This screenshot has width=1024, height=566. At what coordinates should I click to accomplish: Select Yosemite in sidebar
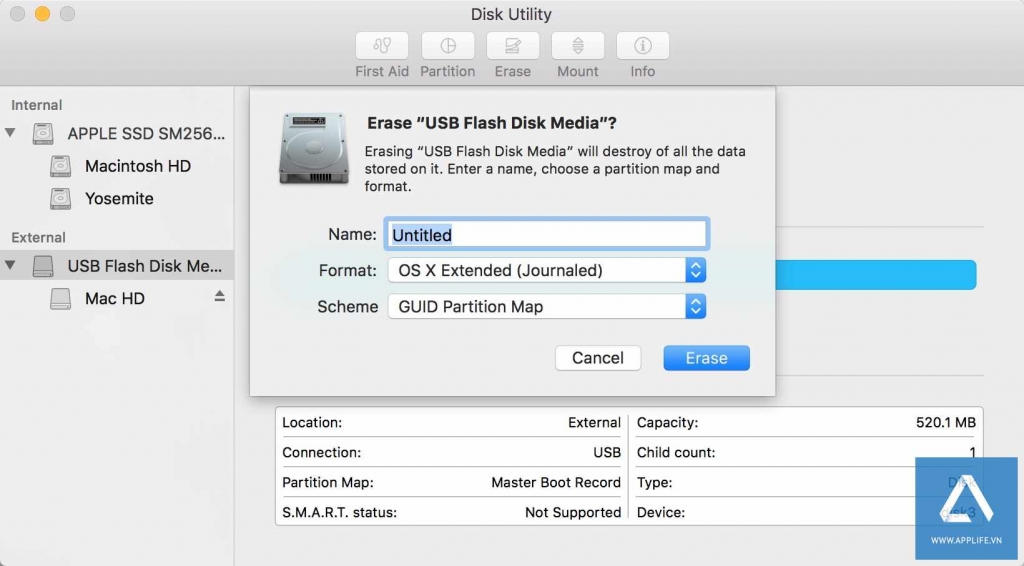120,198
